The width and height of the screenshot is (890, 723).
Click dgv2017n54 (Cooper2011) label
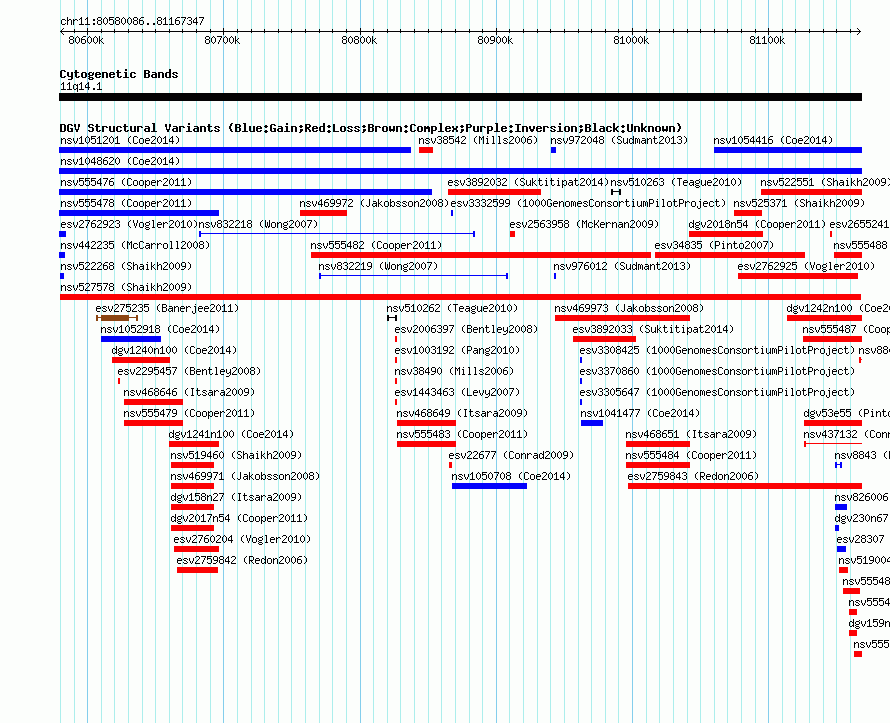tap(239, 518)
